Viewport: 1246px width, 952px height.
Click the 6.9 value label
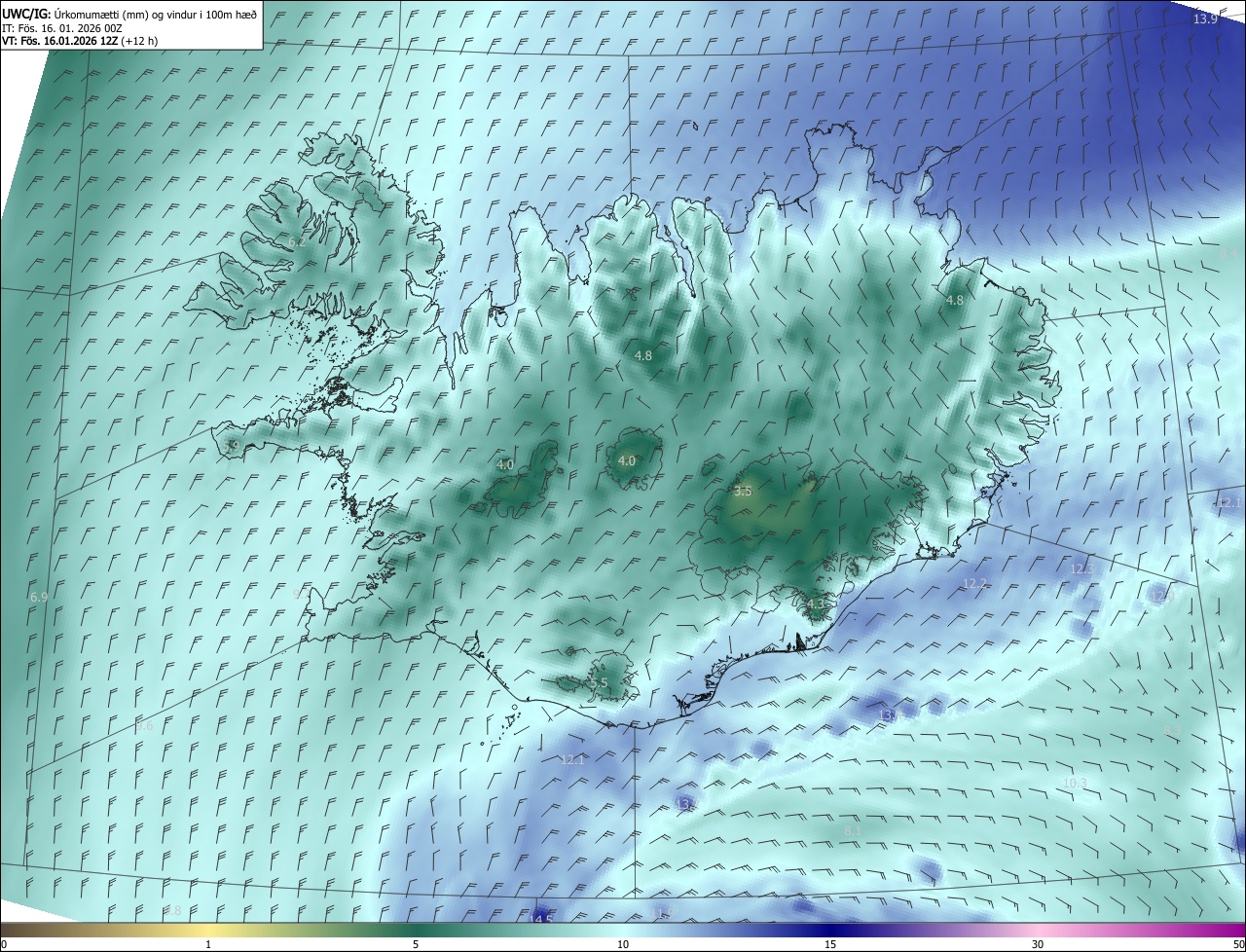pyautogui.click(x=39, y=597)
